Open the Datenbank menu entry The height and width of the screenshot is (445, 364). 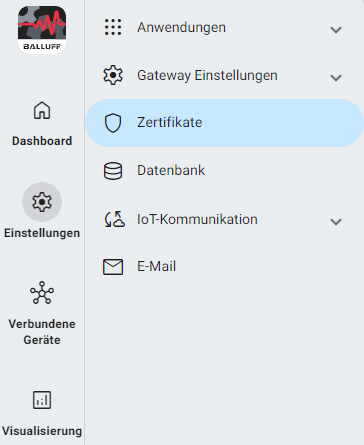(224, 171)
